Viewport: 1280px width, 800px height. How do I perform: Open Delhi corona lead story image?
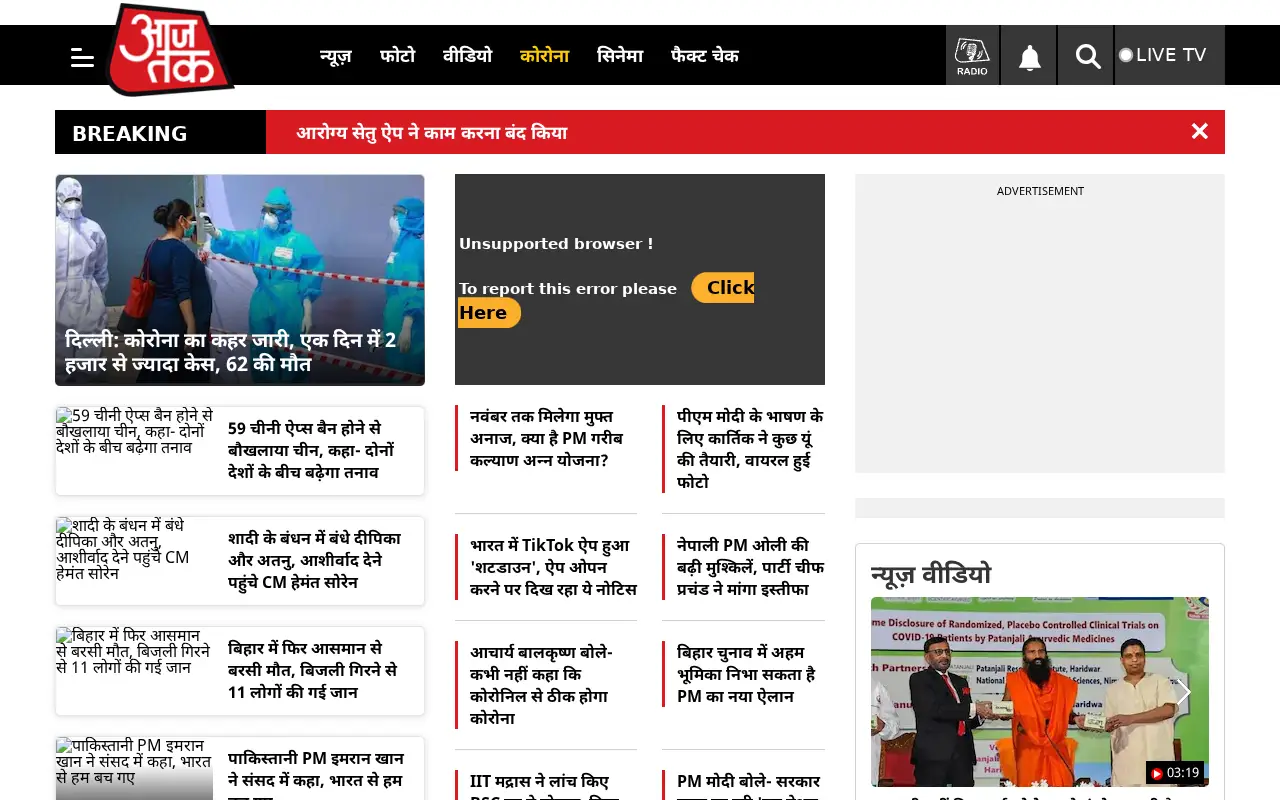tap(240, 280)
